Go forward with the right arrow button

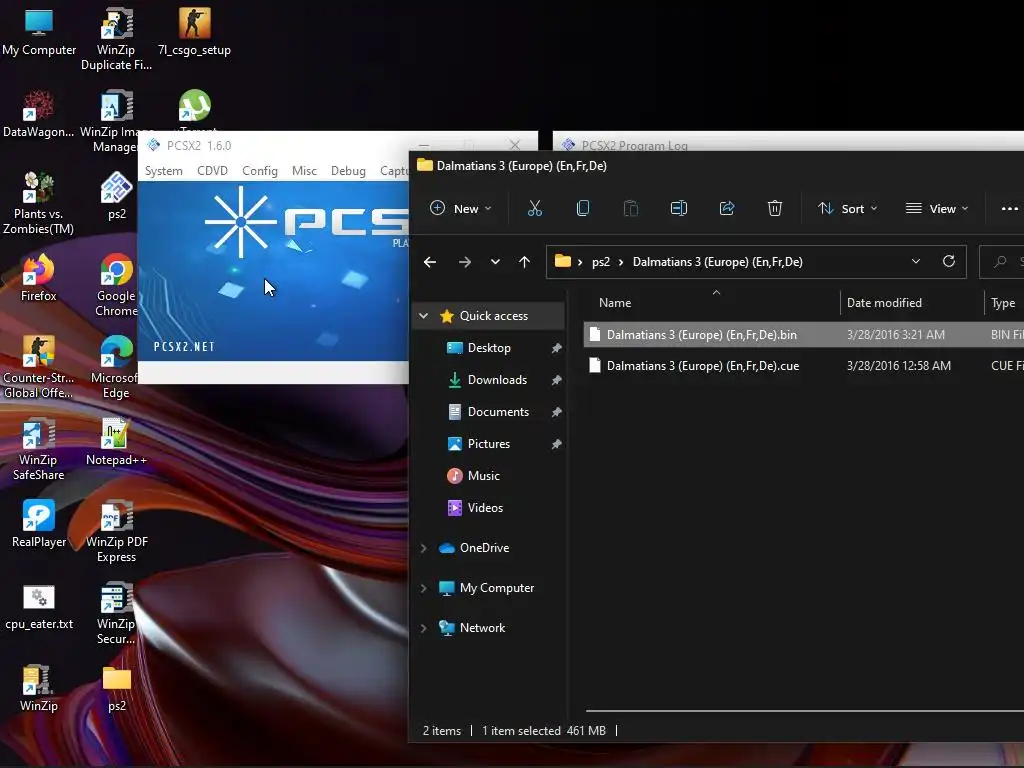coord(465,262)
